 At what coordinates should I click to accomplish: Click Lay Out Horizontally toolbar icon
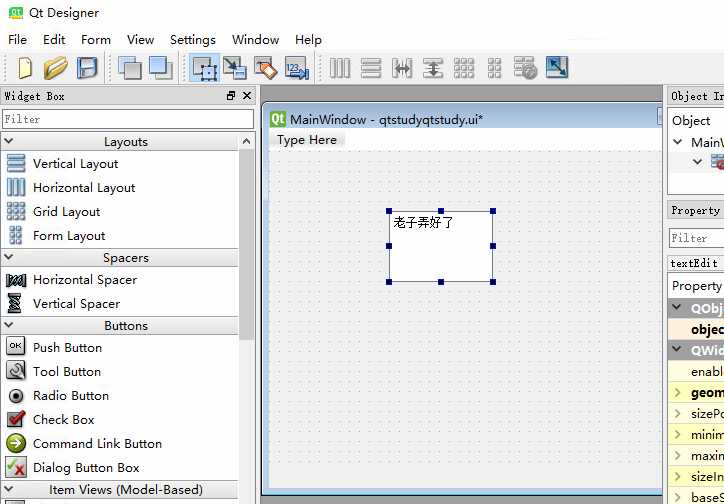coord(340,68)
